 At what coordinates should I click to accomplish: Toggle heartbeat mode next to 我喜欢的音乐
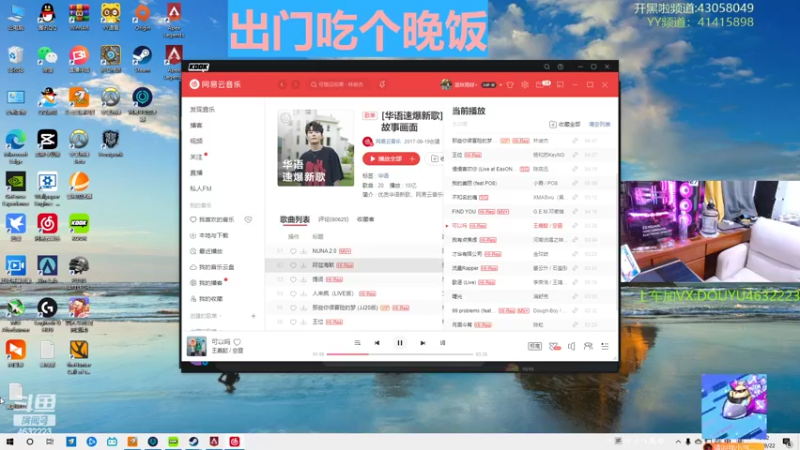click(x=248, y=219)
